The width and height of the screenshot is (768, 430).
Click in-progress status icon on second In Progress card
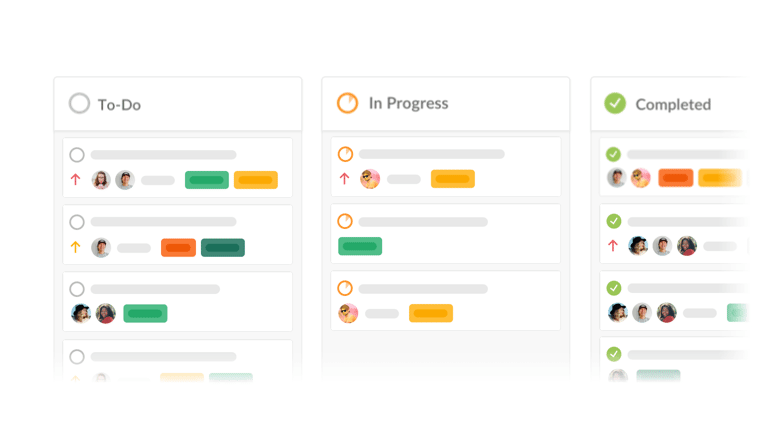pos(345,221)
